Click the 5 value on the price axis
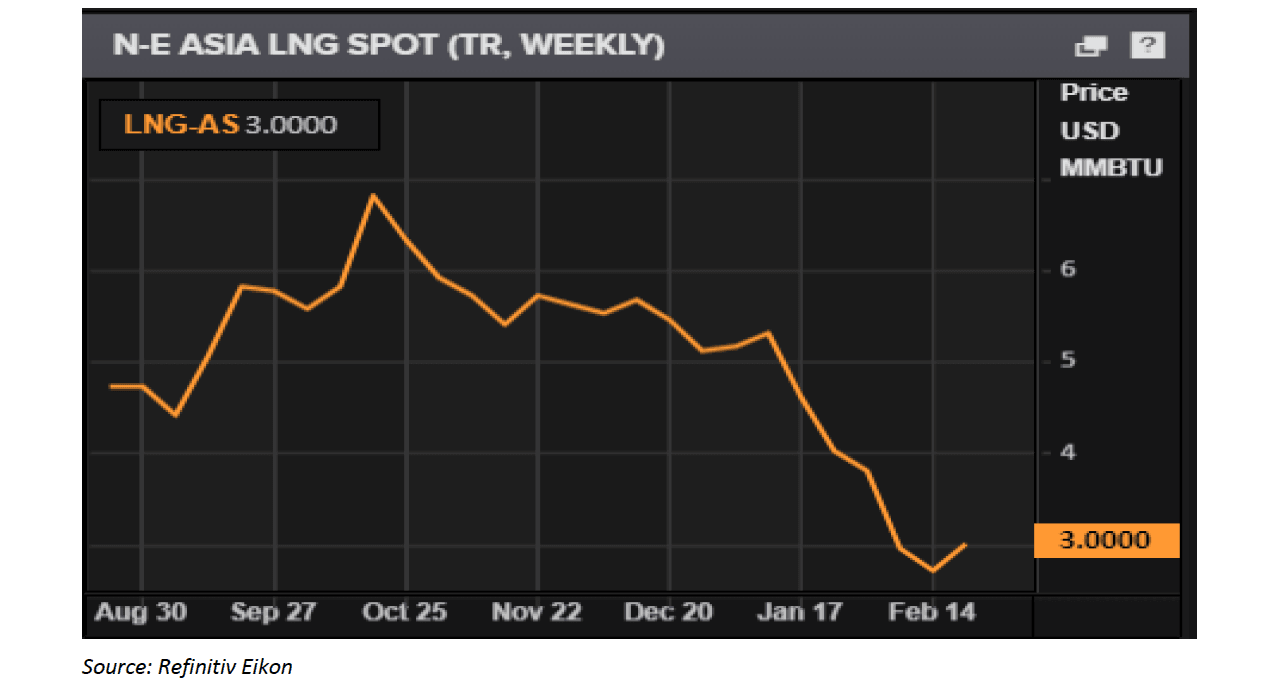Image resolution: width=1271 pixels, height=684 pixels. [x=1068, y=360]
